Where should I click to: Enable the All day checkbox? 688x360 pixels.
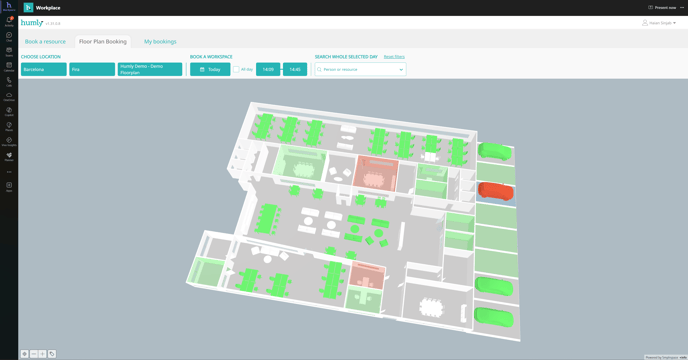(236, 69)
